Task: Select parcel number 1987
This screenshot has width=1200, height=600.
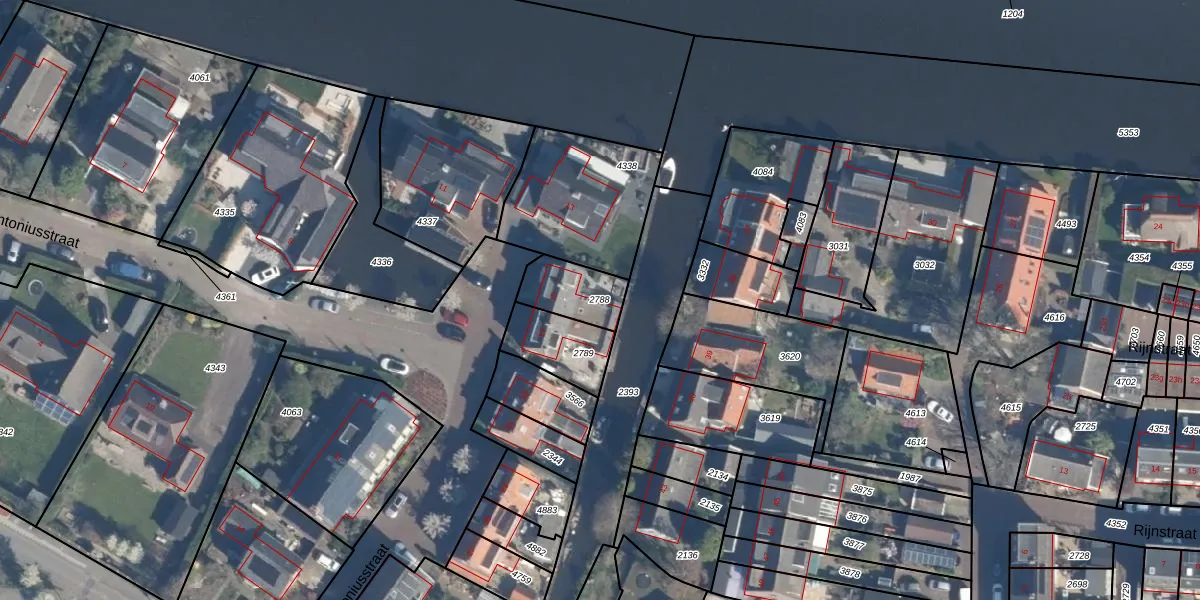Action: (910, 477)
